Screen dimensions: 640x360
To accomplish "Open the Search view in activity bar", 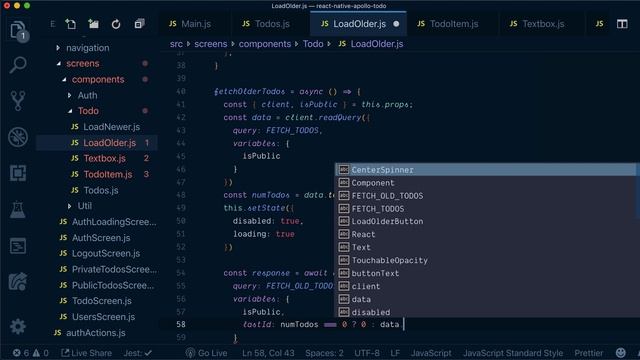I will click(18, 65).
